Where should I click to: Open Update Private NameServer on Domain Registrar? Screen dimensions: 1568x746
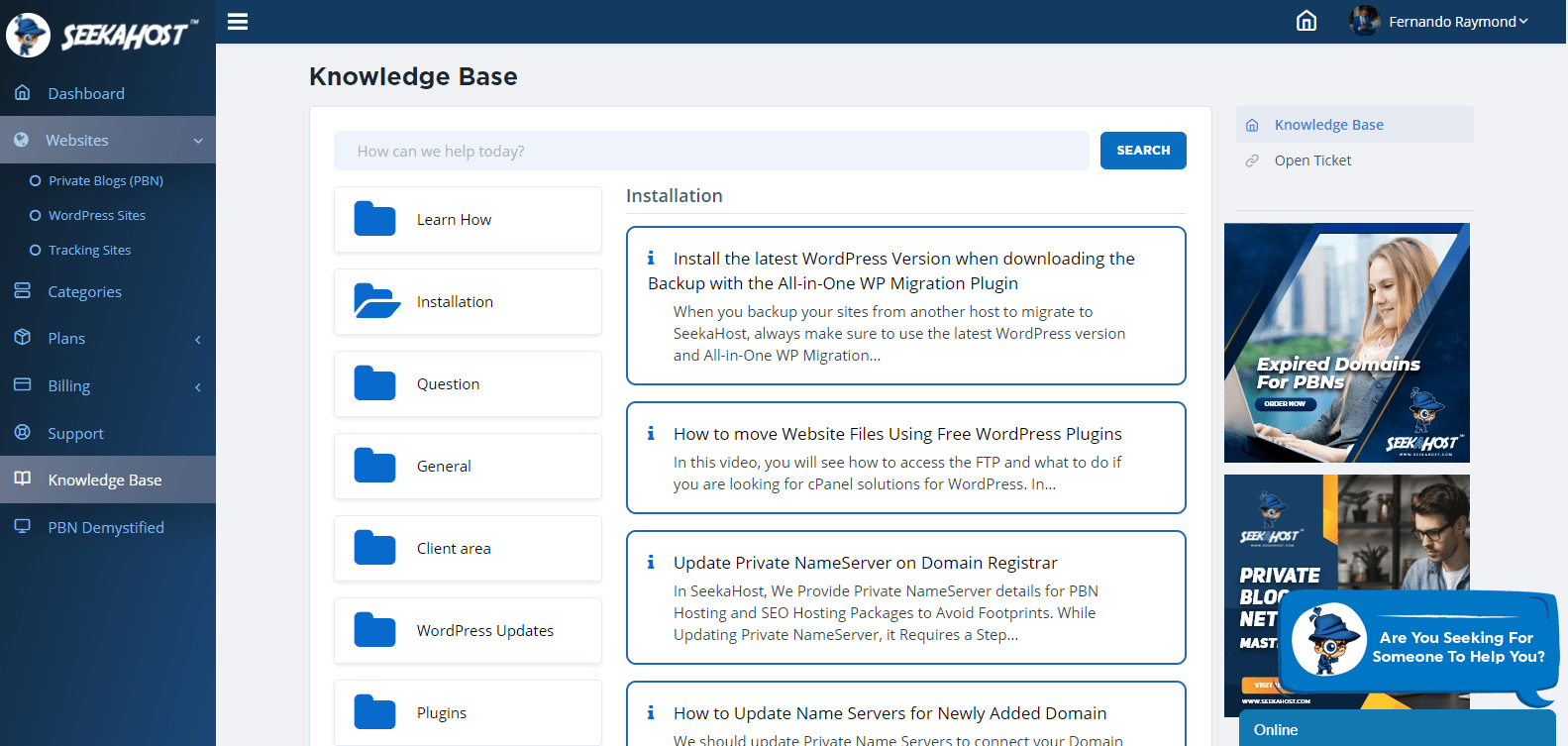[x=866, y=563]
